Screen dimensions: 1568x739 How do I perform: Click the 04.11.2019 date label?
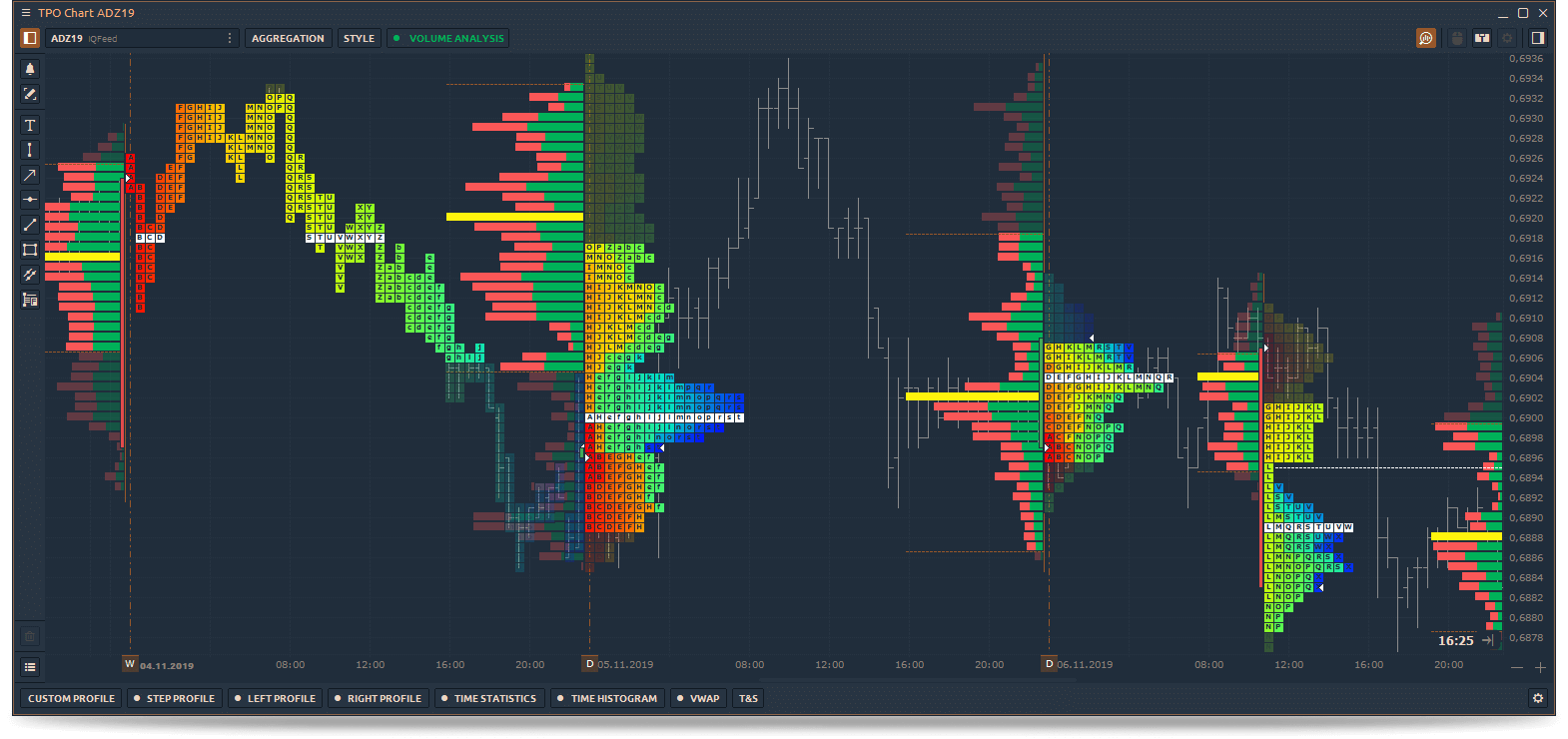[x=167, y=665]
